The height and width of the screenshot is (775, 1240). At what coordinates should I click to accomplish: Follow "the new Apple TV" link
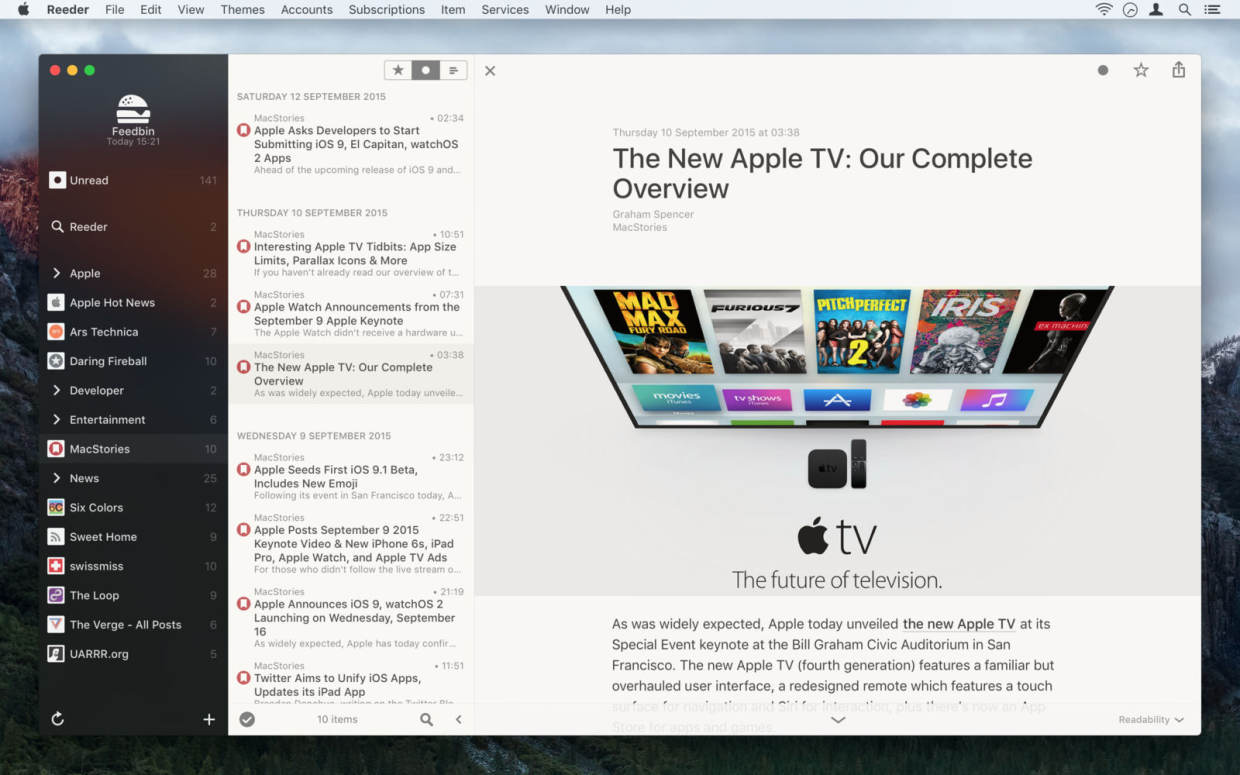[x=958, y=624]
